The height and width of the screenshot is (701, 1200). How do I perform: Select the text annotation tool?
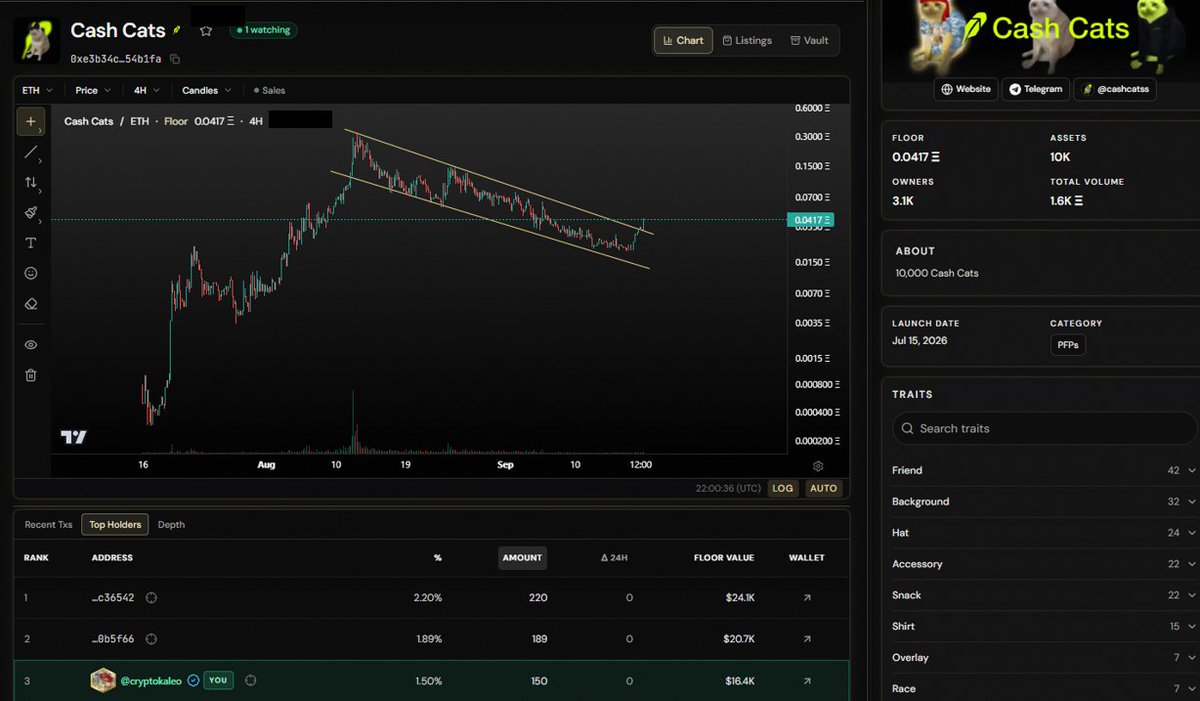[x=30, y=243]
